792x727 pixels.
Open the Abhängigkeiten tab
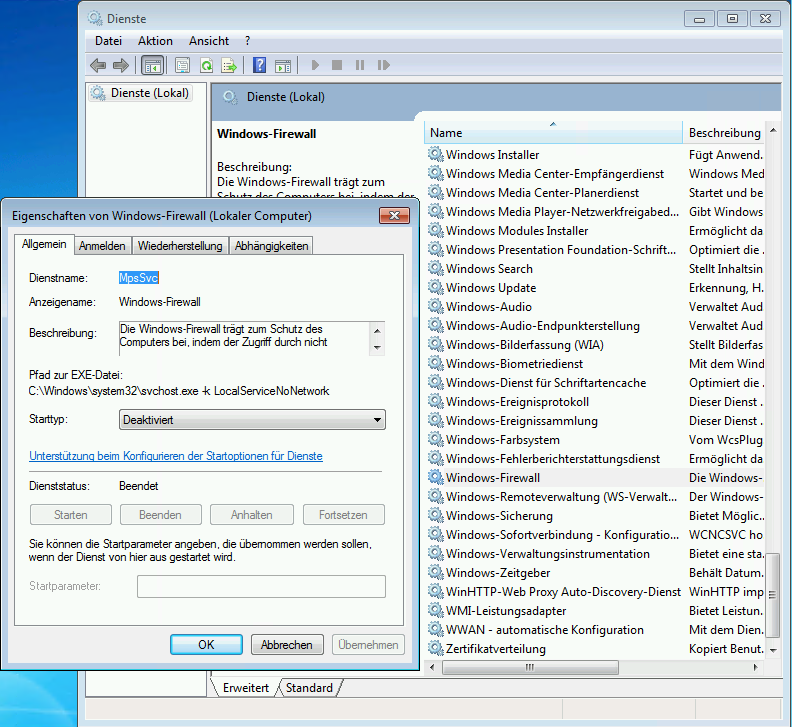tap(272, 246)
